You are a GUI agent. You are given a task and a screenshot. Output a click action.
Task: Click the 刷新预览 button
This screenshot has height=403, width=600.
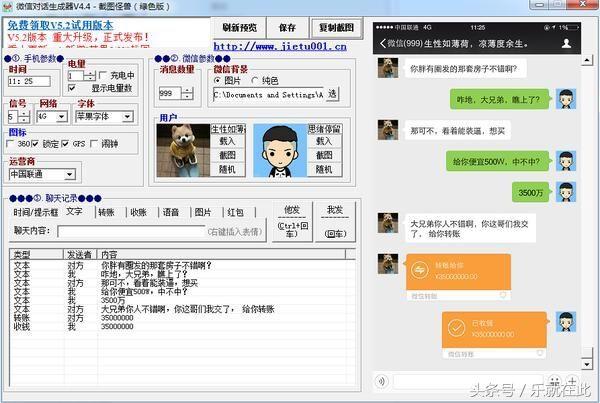tap(240, 28)
